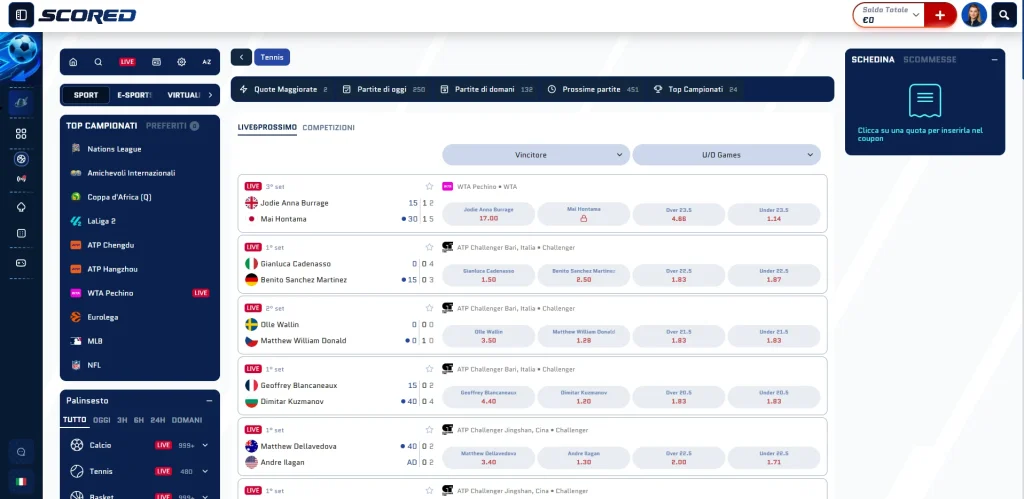Viewport: 1024px width, 499px height.
Task: Select the E-SPORT tab
Action: pos(134,95)
